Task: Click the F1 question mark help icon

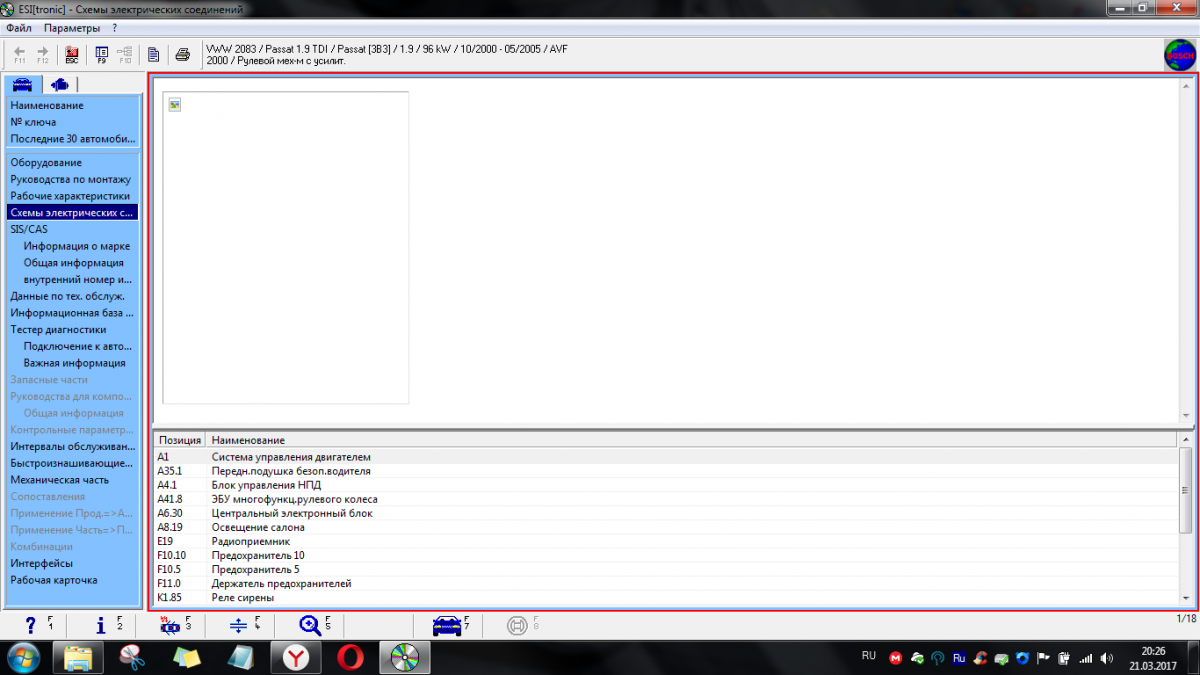Action: 32,626
